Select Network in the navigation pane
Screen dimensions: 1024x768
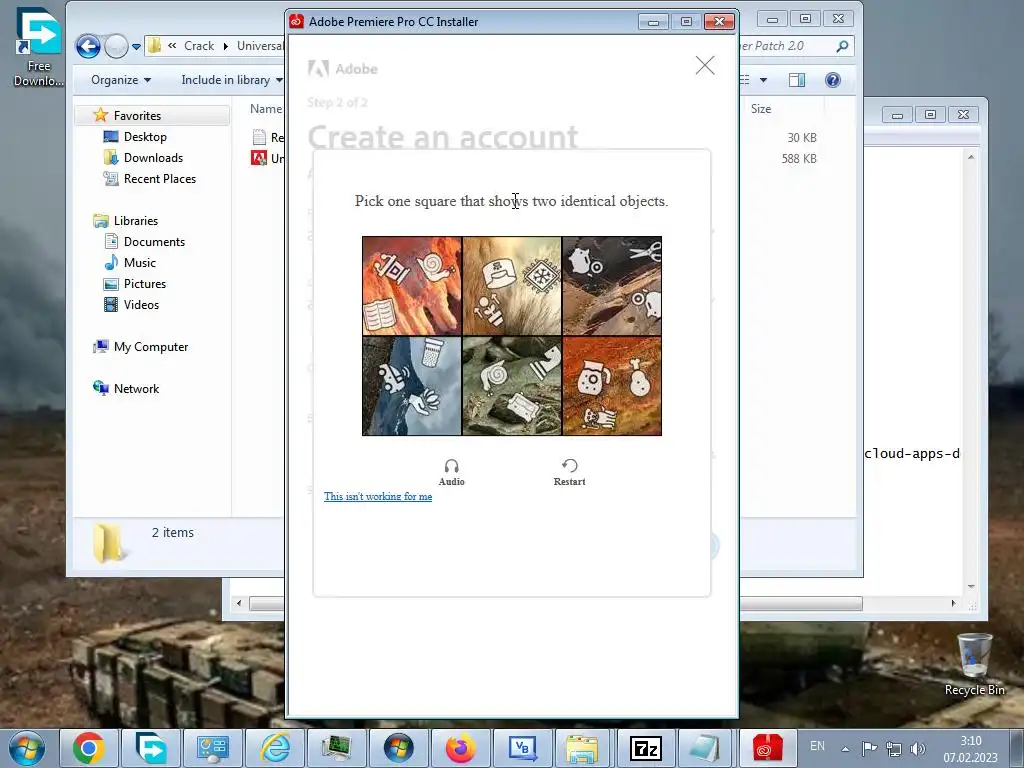click(136, 389)
